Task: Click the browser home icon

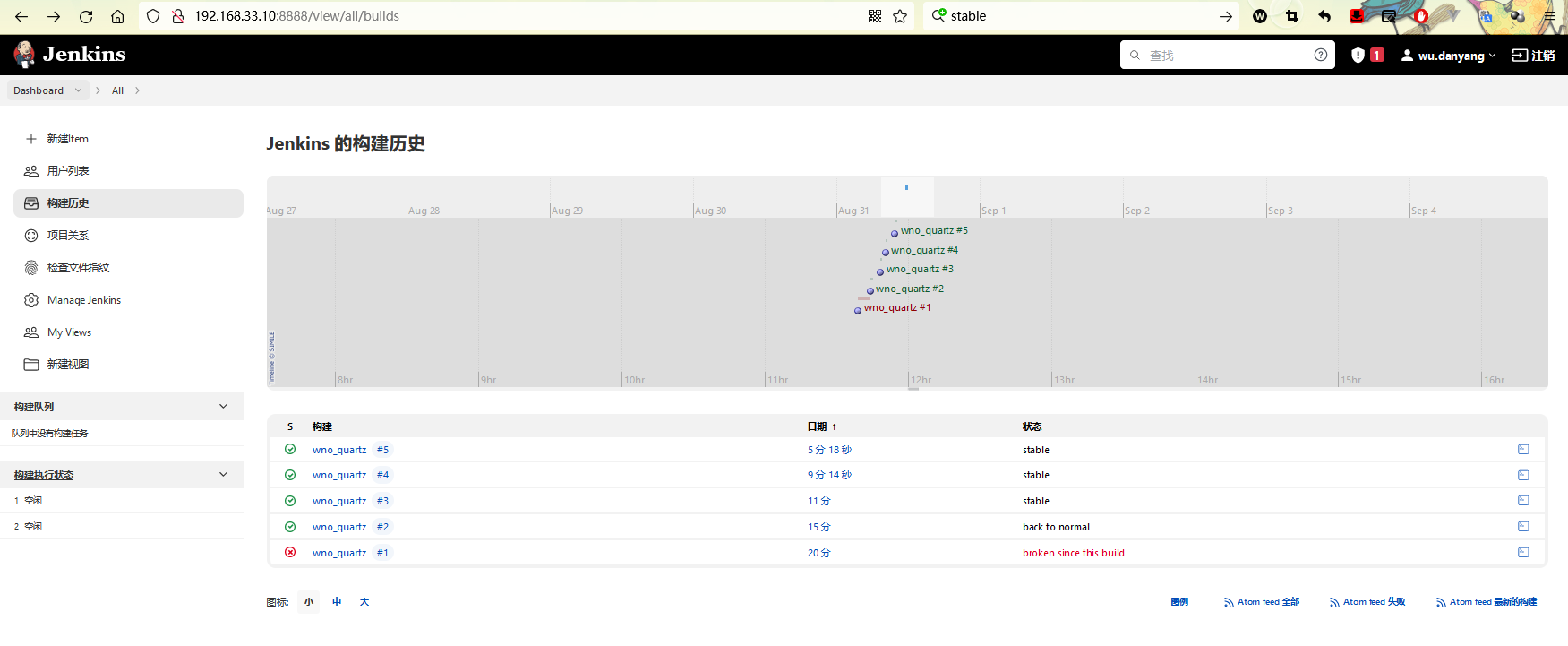Action: point(117,16)
